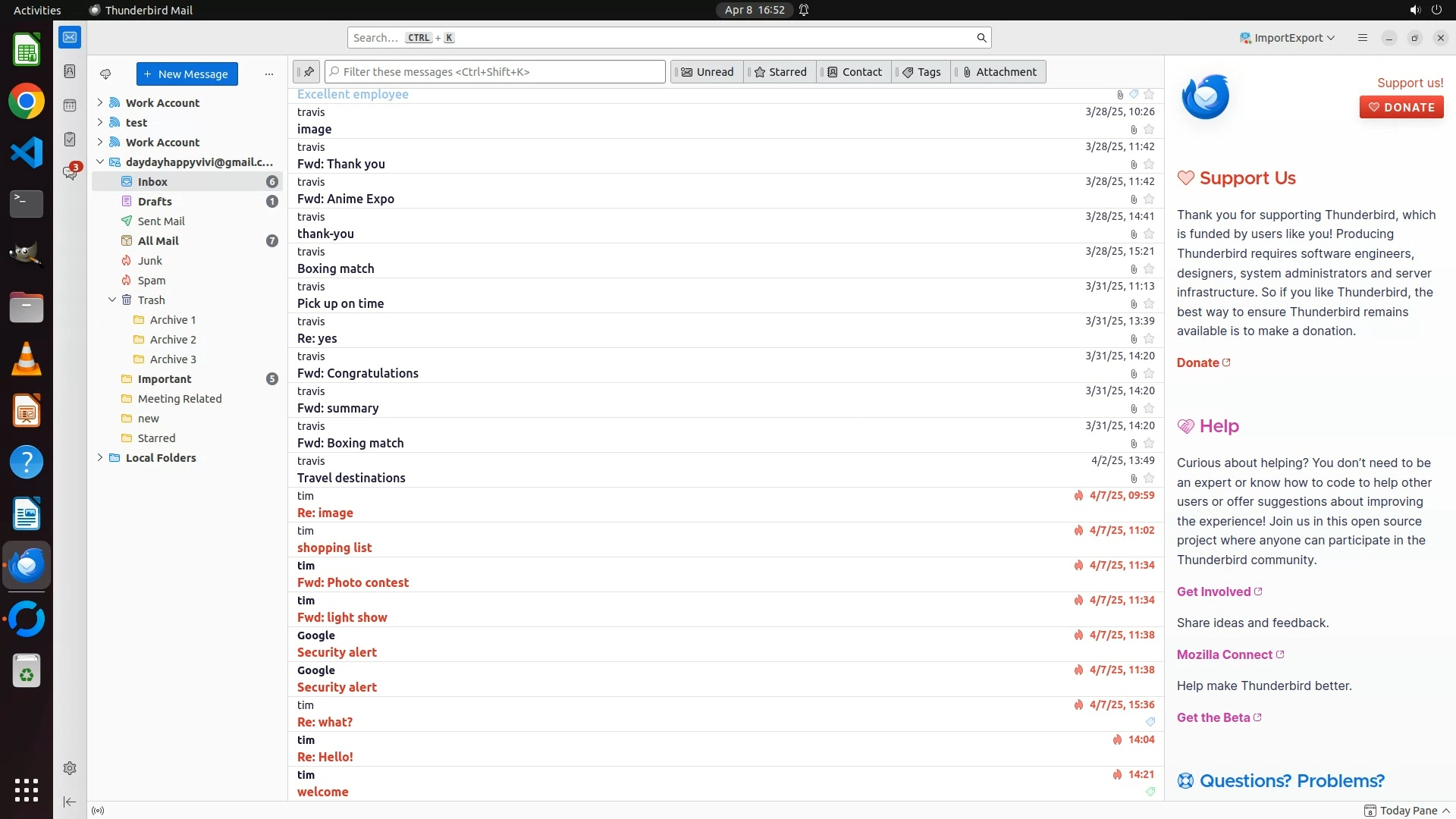Collapse the Trash folder tree

point(112,300)
